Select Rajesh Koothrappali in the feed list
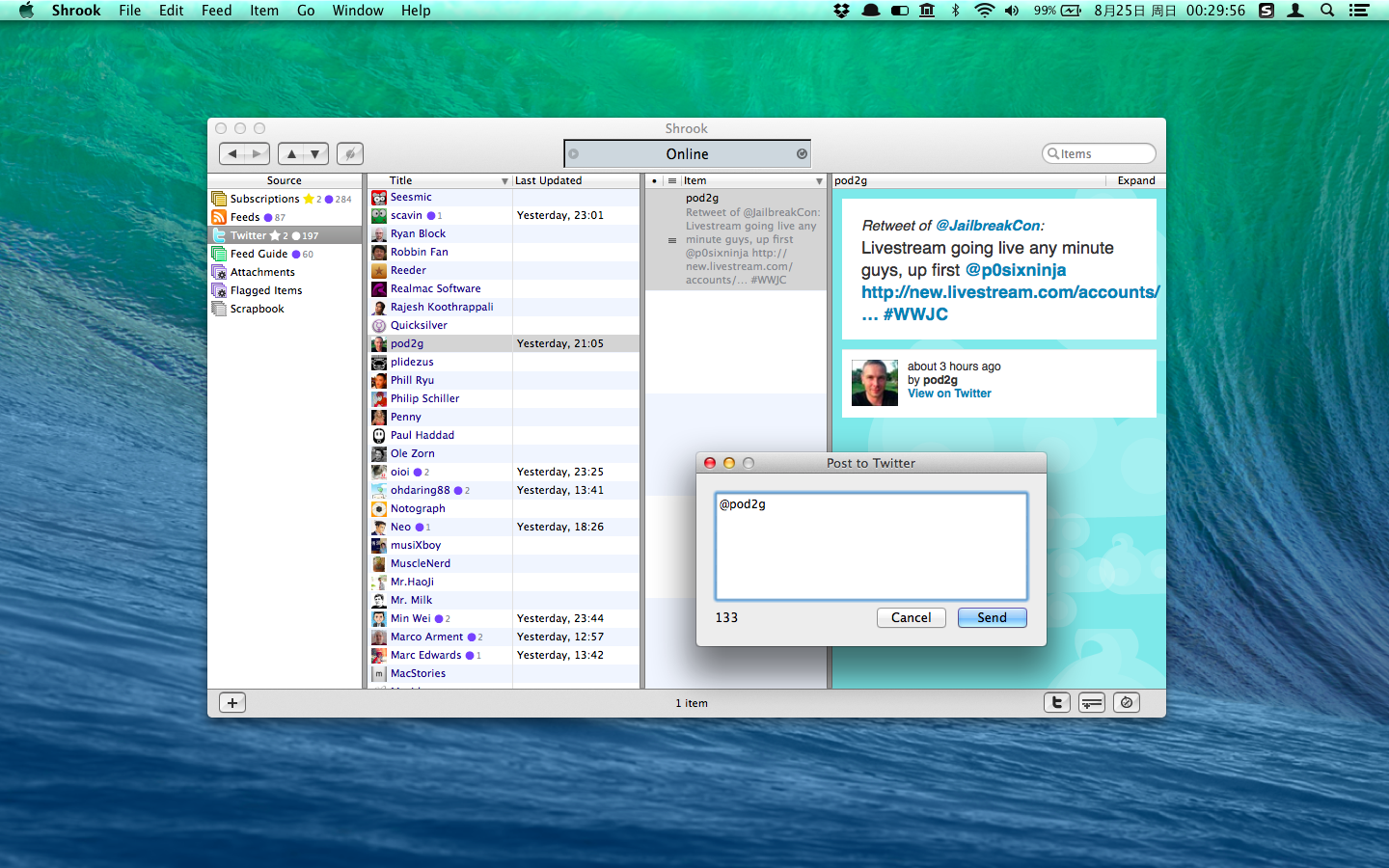Screen dimensions: 1389x868 pyautogui.click(x=504, y=308)
